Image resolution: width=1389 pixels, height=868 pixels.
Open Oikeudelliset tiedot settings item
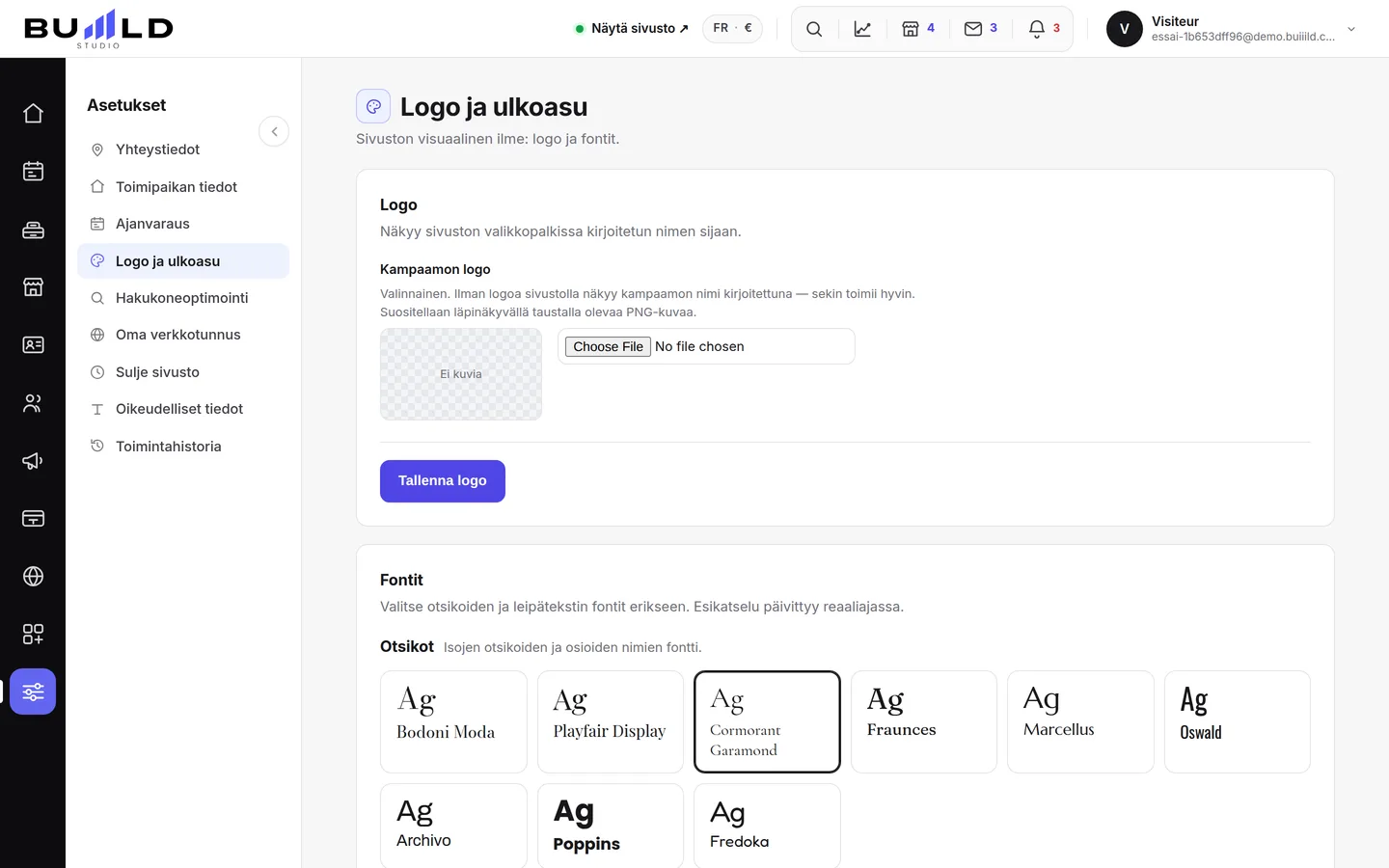coord(183,409)
